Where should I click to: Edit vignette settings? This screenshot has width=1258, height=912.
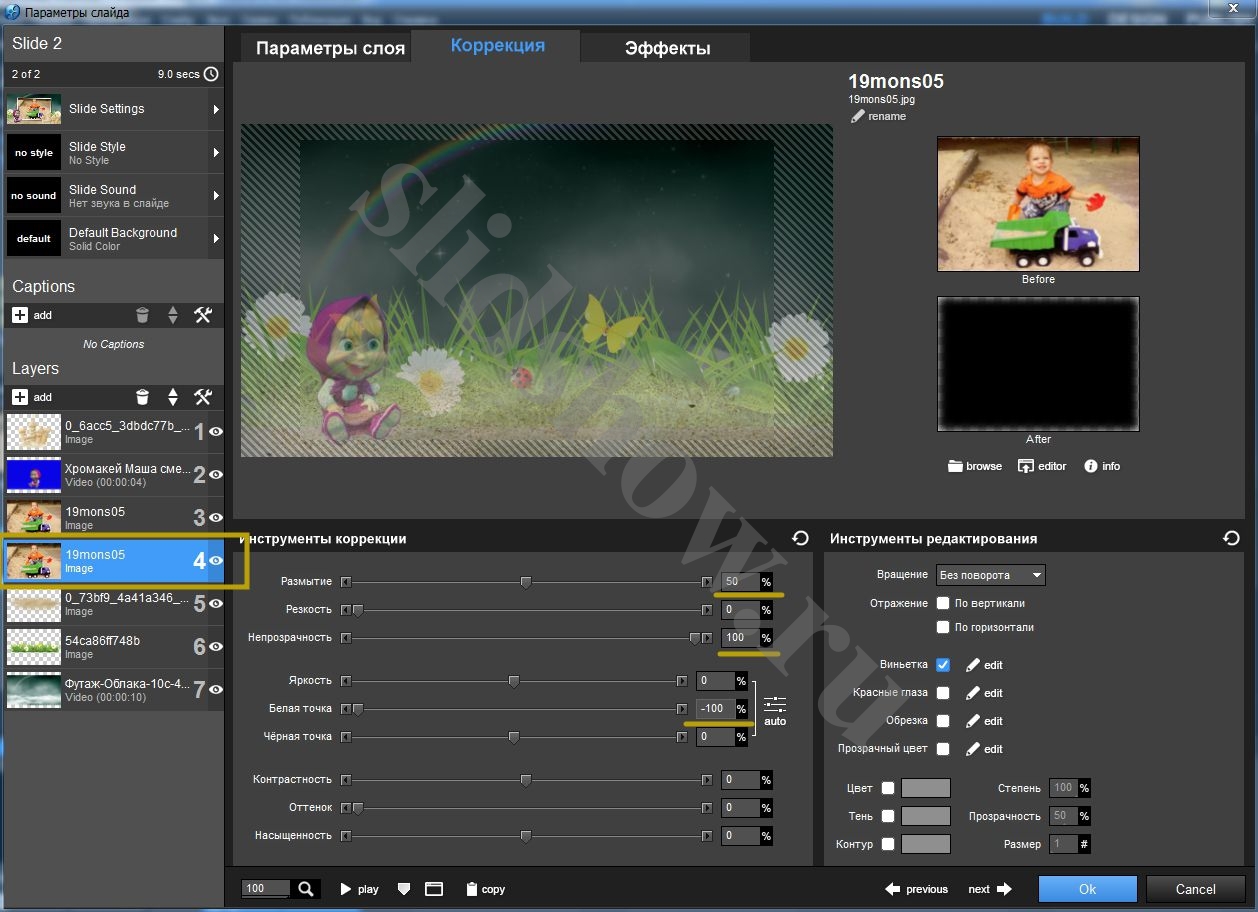pos(984,665)
